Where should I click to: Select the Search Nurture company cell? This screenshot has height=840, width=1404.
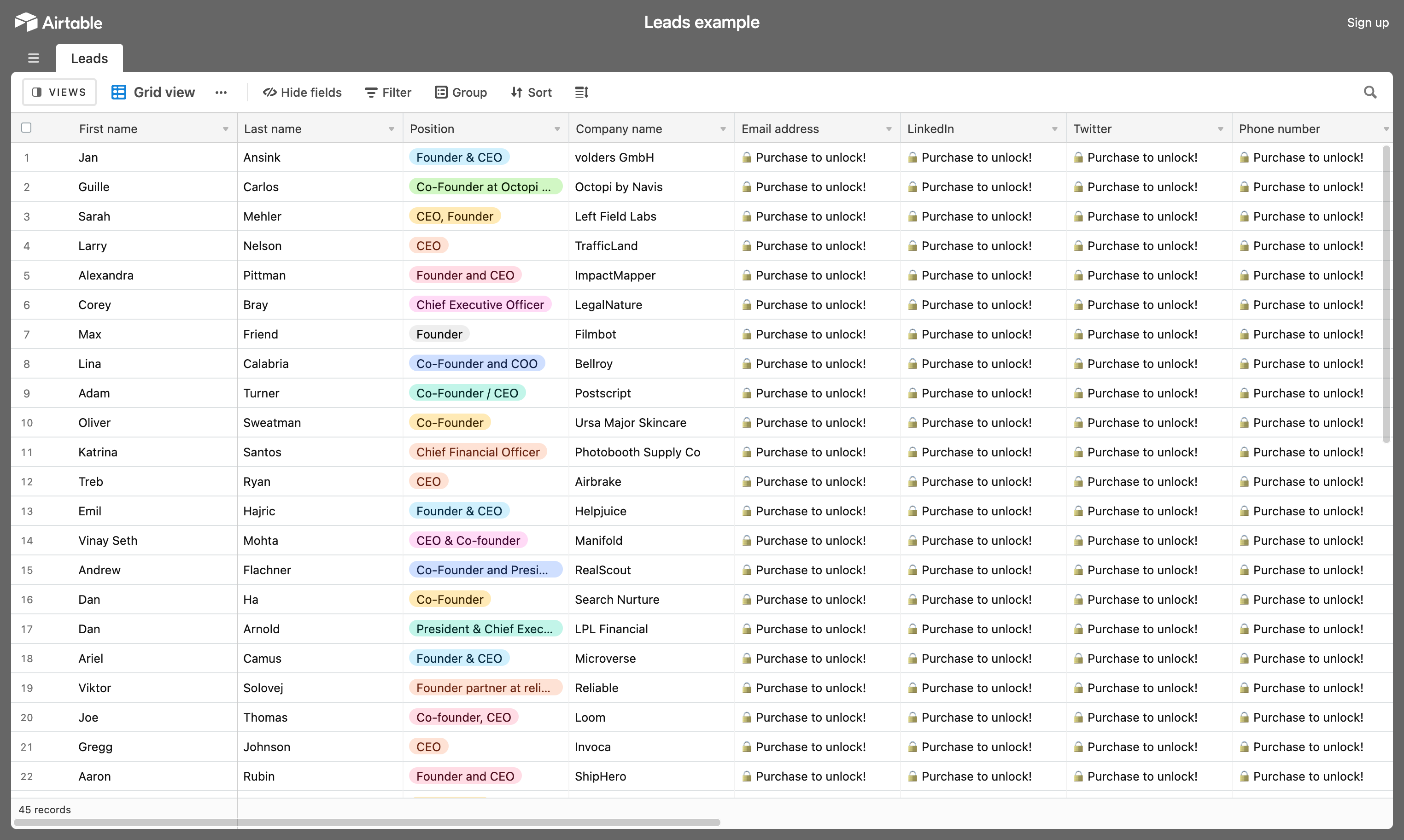click(652, 600)
